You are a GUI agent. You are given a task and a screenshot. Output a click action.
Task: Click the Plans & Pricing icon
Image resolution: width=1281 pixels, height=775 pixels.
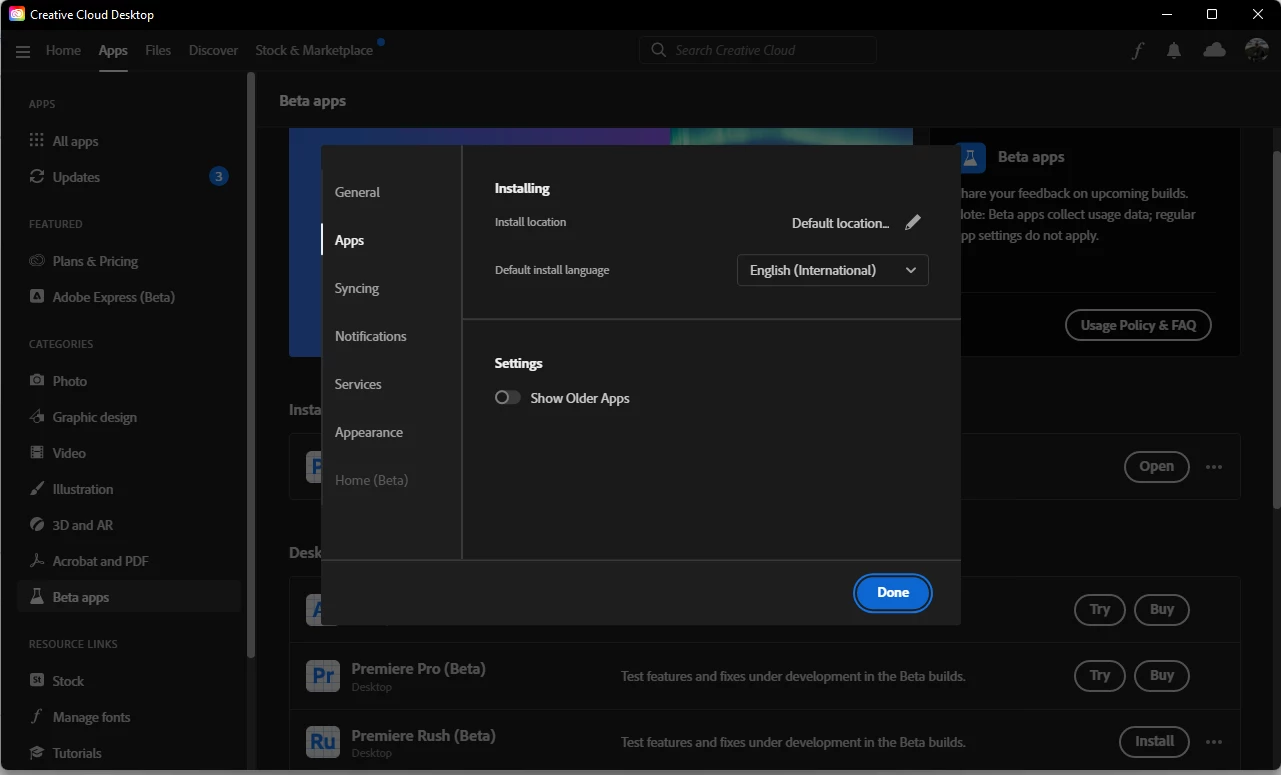[37, 261]
